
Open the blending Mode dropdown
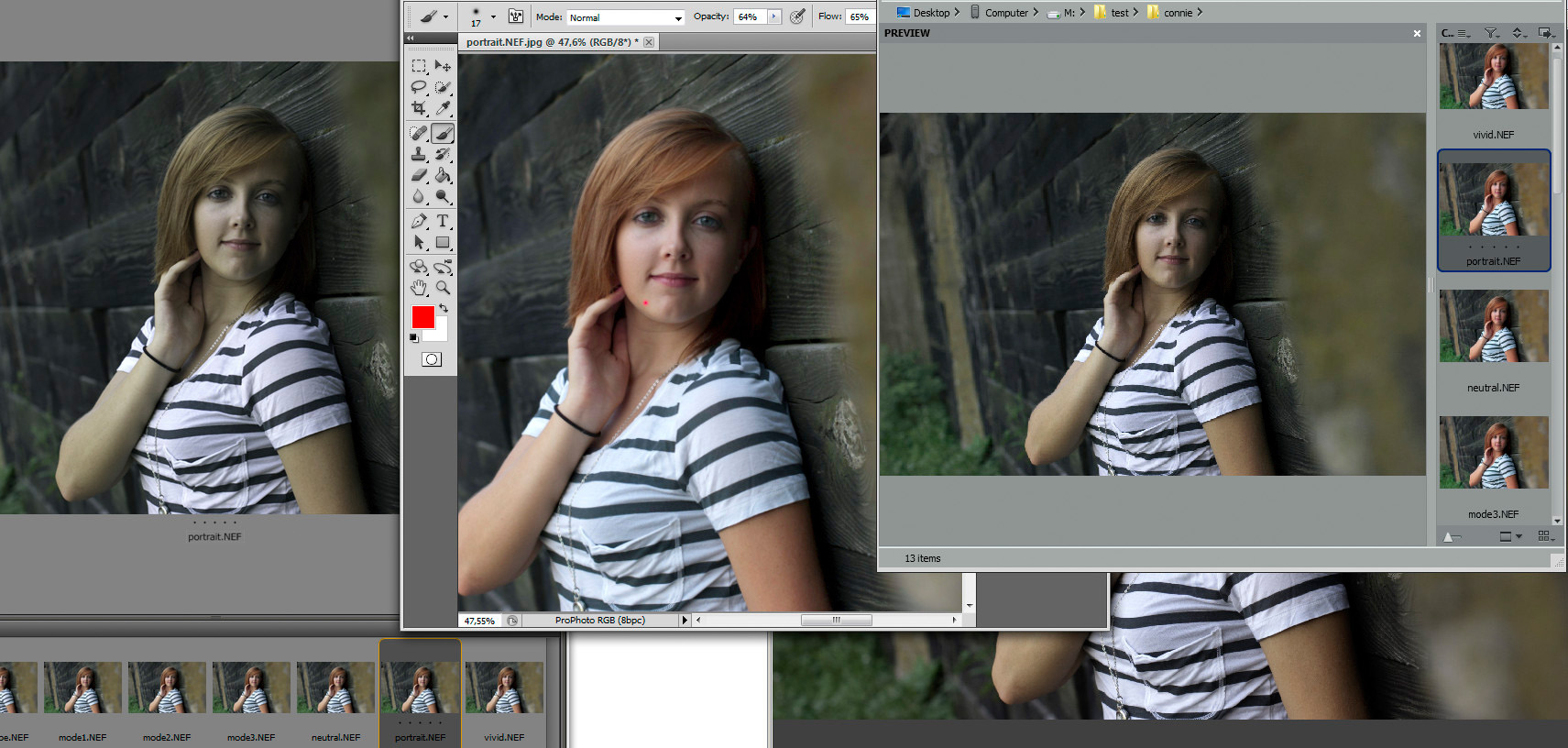tap(626, 17)
